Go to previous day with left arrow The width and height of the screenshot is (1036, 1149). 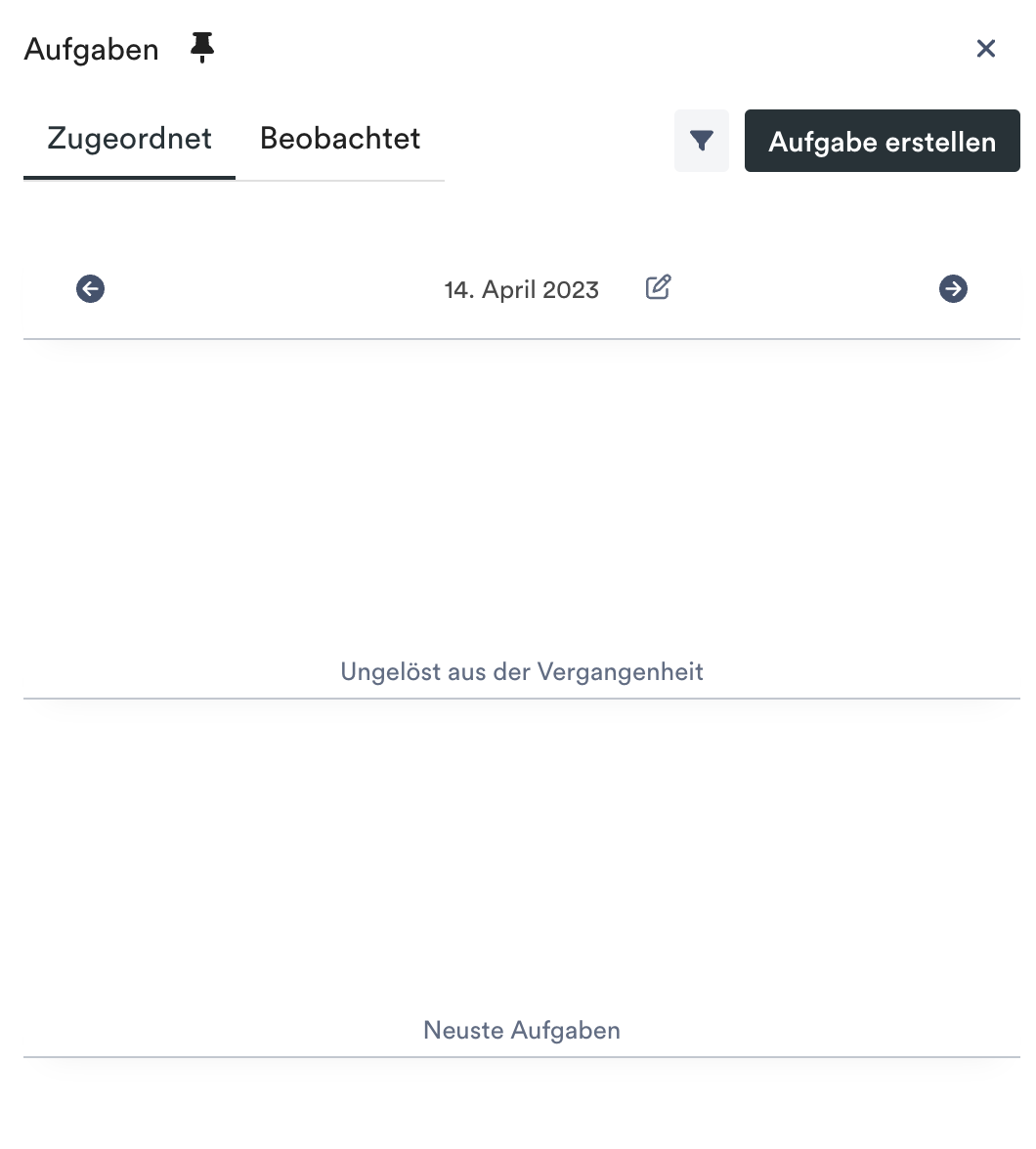[90, 289]
